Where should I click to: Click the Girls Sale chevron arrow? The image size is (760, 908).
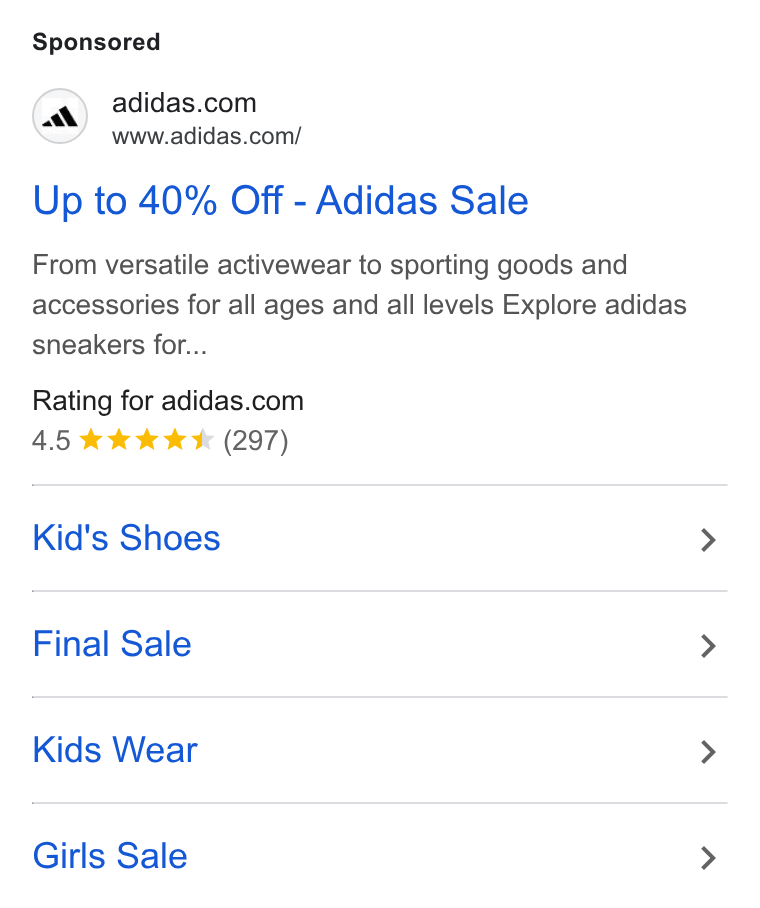point(708,858)
